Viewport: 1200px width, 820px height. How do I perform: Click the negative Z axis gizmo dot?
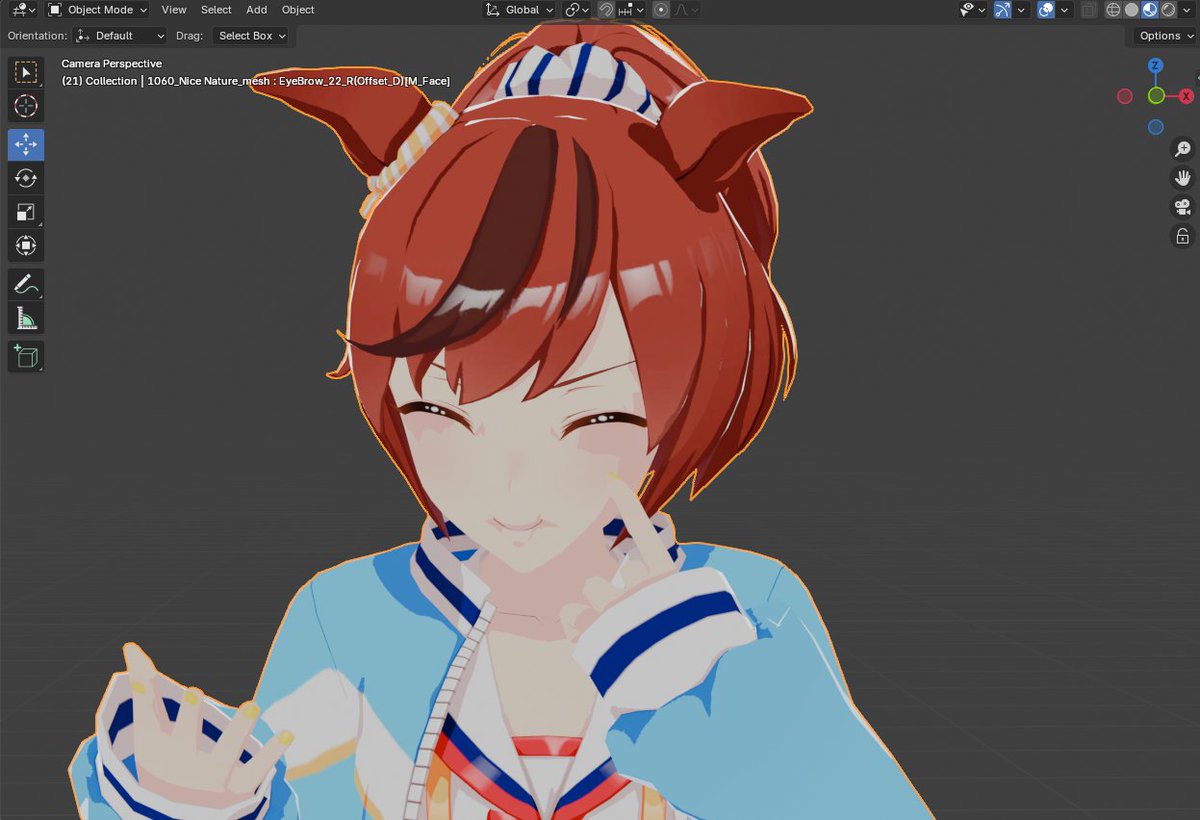coord(1156,127)
